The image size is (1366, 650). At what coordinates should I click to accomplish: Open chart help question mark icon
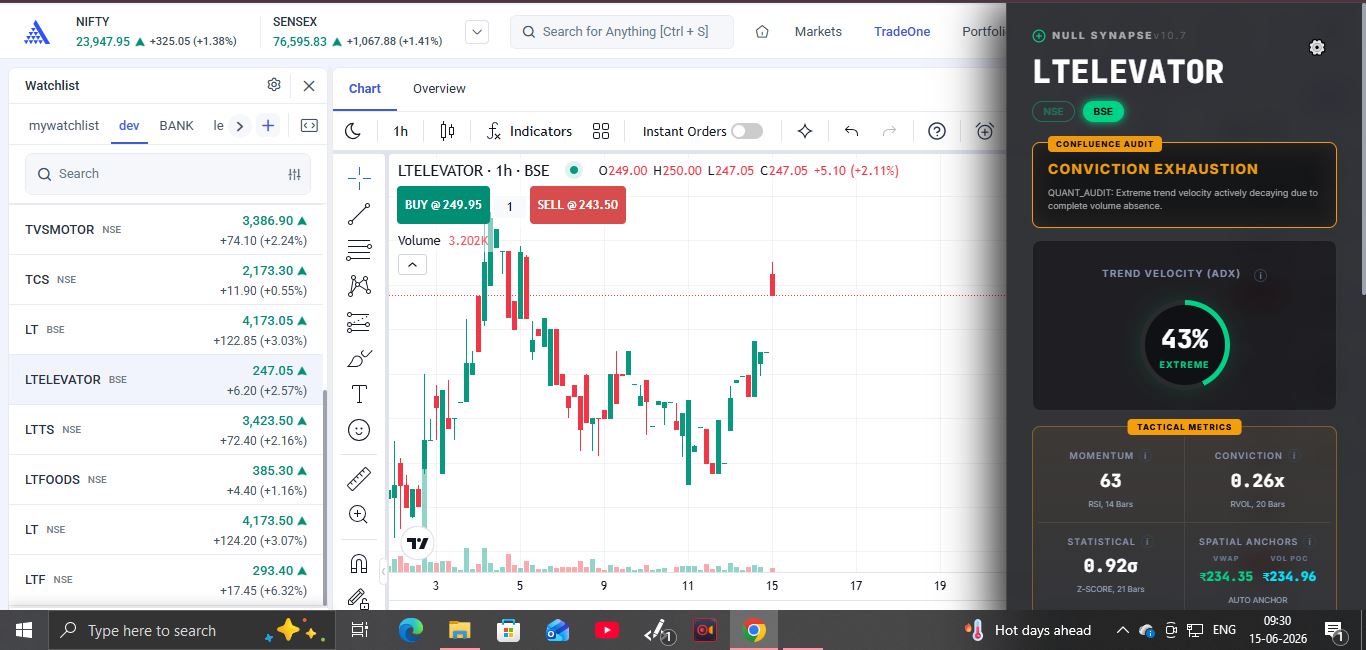click(x=937, y=131)
